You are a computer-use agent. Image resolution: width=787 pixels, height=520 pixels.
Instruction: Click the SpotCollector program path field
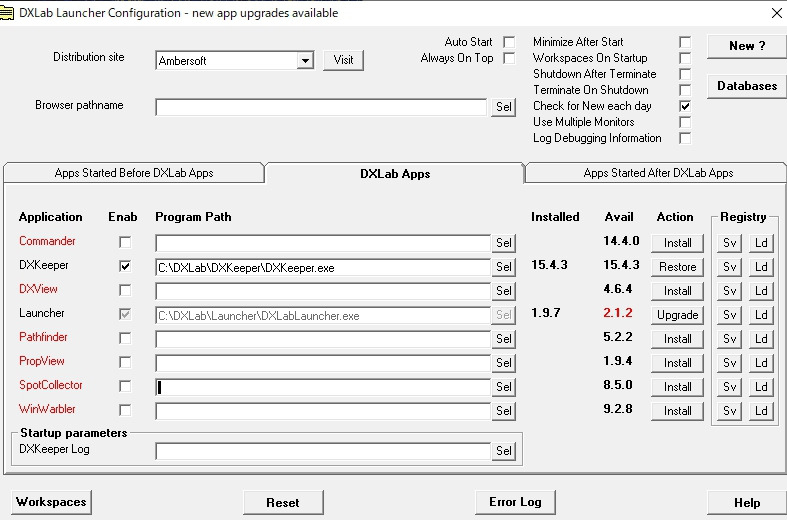323,387
